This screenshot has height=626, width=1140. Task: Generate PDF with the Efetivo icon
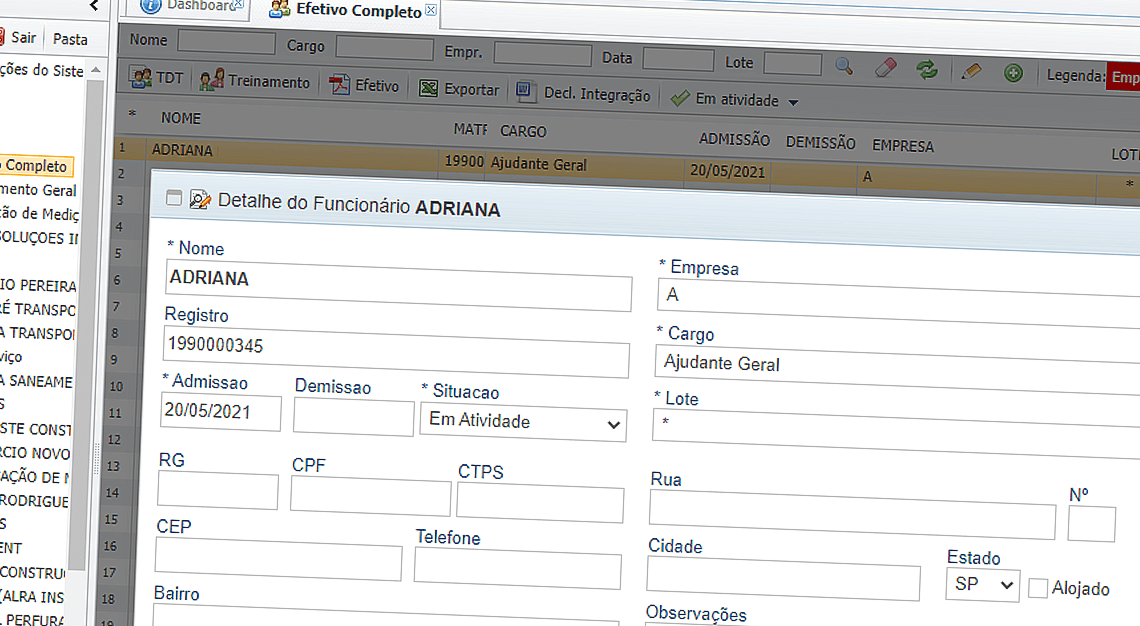[x=341, y=85]
